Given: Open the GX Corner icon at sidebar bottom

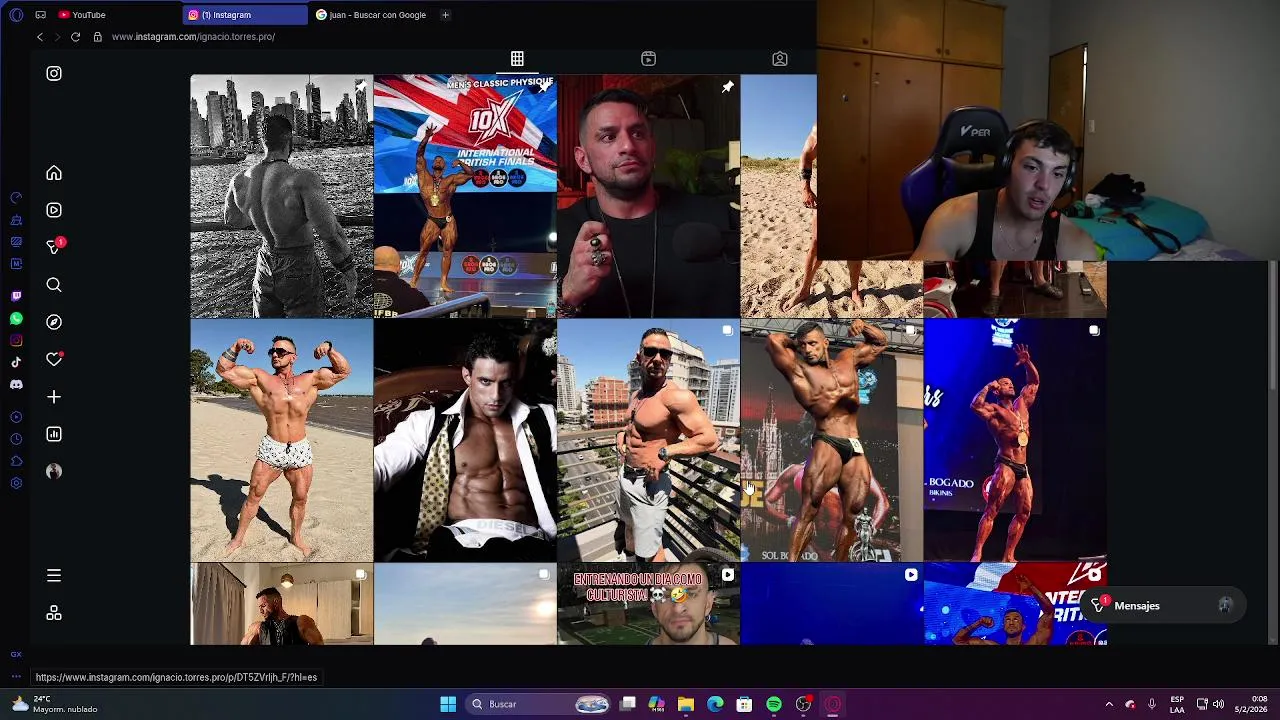Looking at the screenshot, I should point(16,654).
